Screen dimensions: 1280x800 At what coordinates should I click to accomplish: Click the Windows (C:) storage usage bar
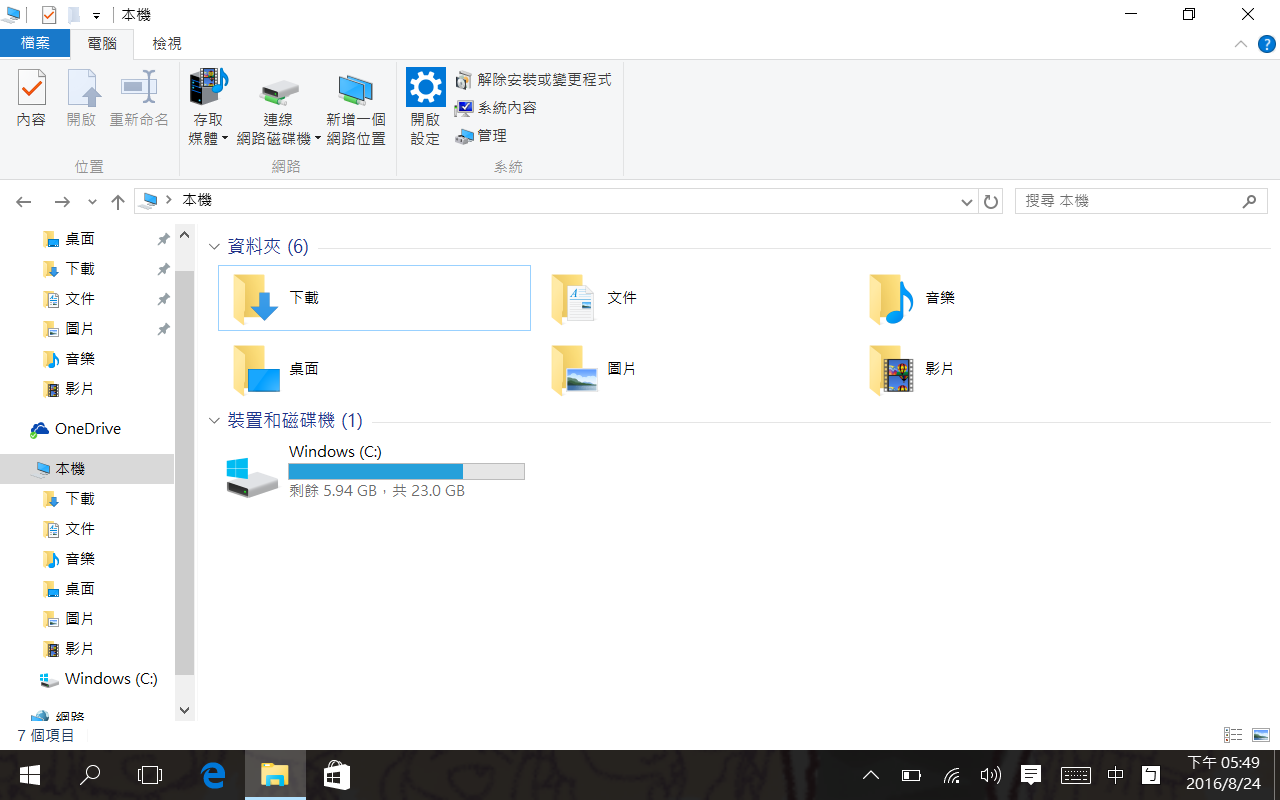click(x=406, y=471)
